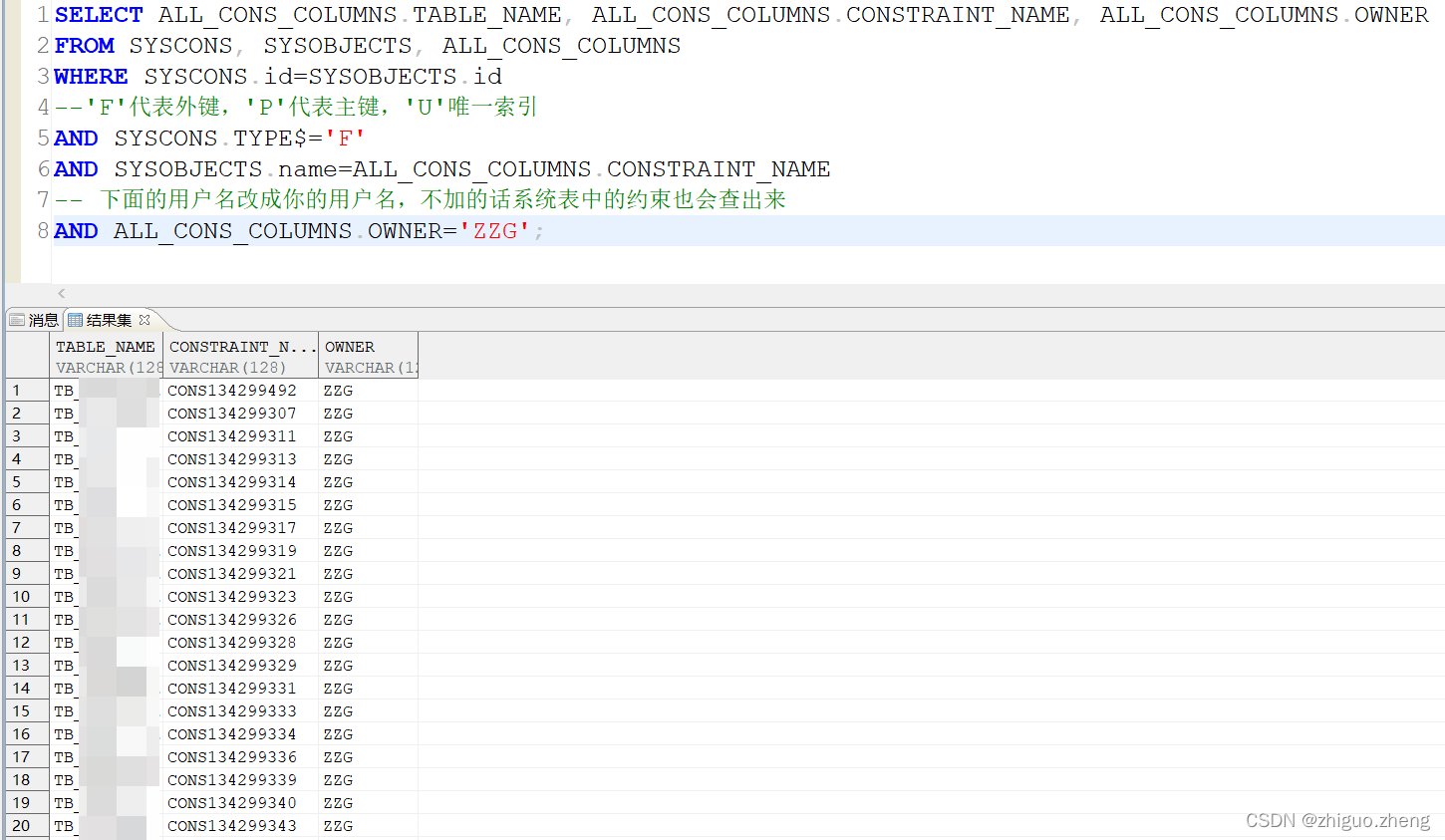This screenshot has height=840, width=1445.
Task: Click cell CONS134299492
Action: pos(240,391)
